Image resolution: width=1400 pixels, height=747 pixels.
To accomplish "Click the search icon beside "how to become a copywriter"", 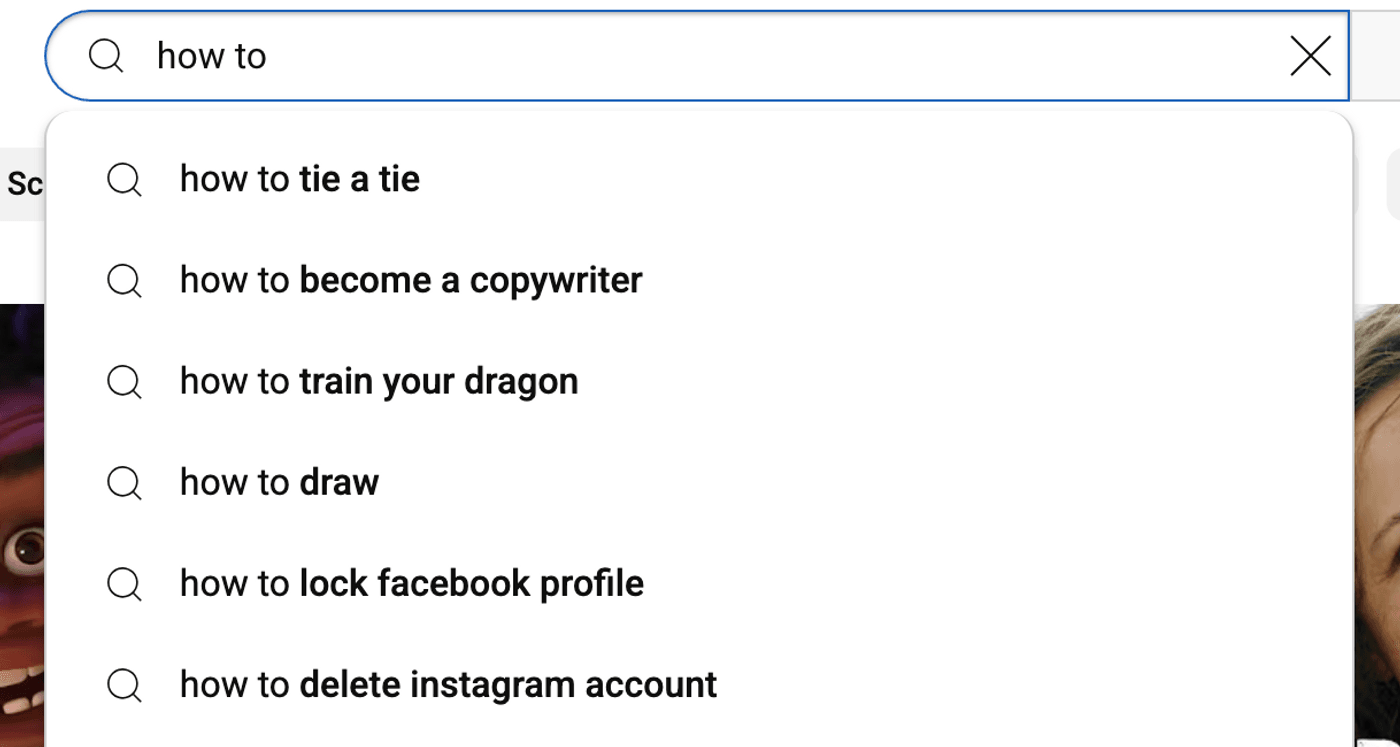I will 124,281.
